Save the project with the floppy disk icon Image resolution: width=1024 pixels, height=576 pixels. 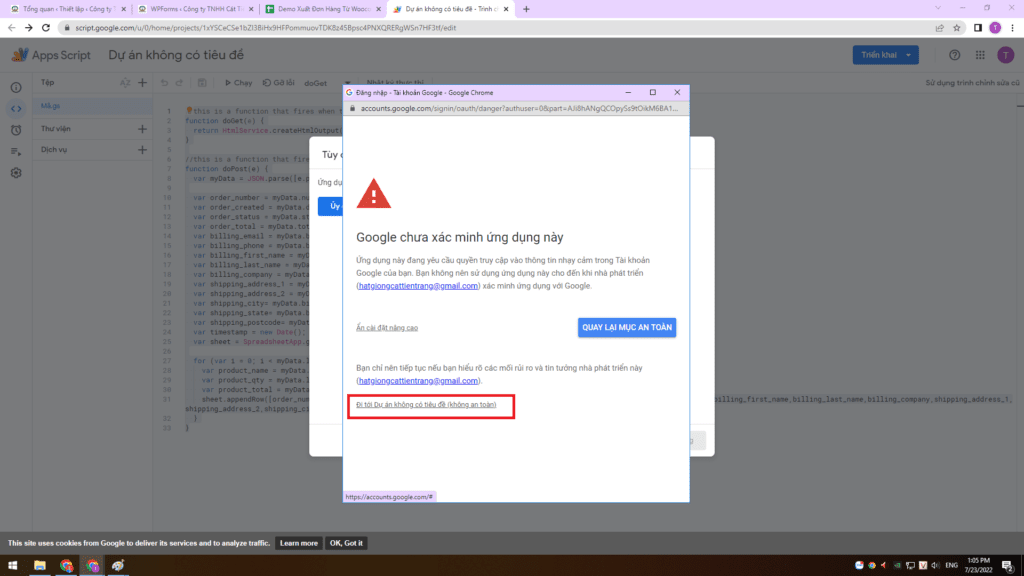[202, 83]
